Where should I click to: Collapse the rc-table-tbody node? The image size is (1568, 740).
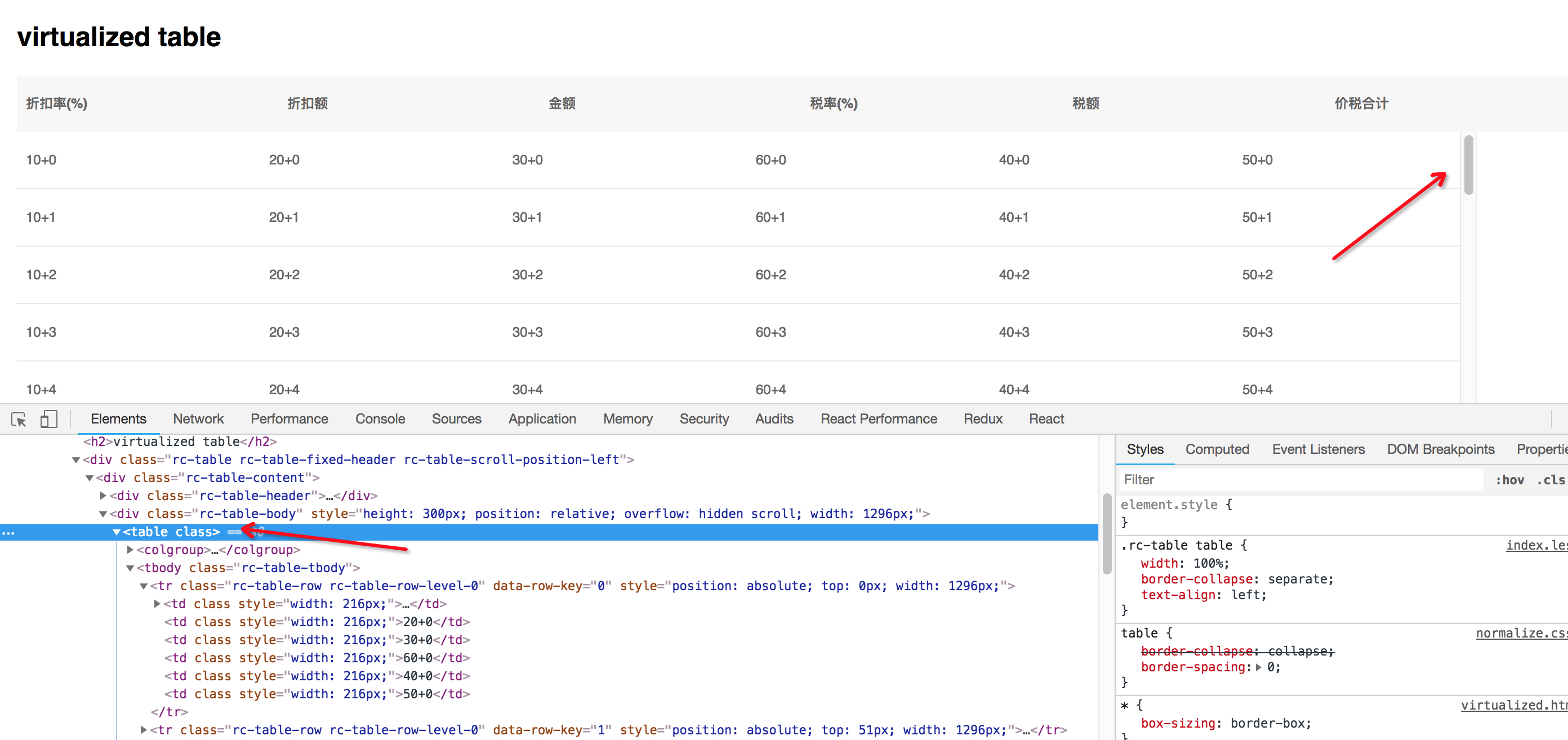[130, 568]
